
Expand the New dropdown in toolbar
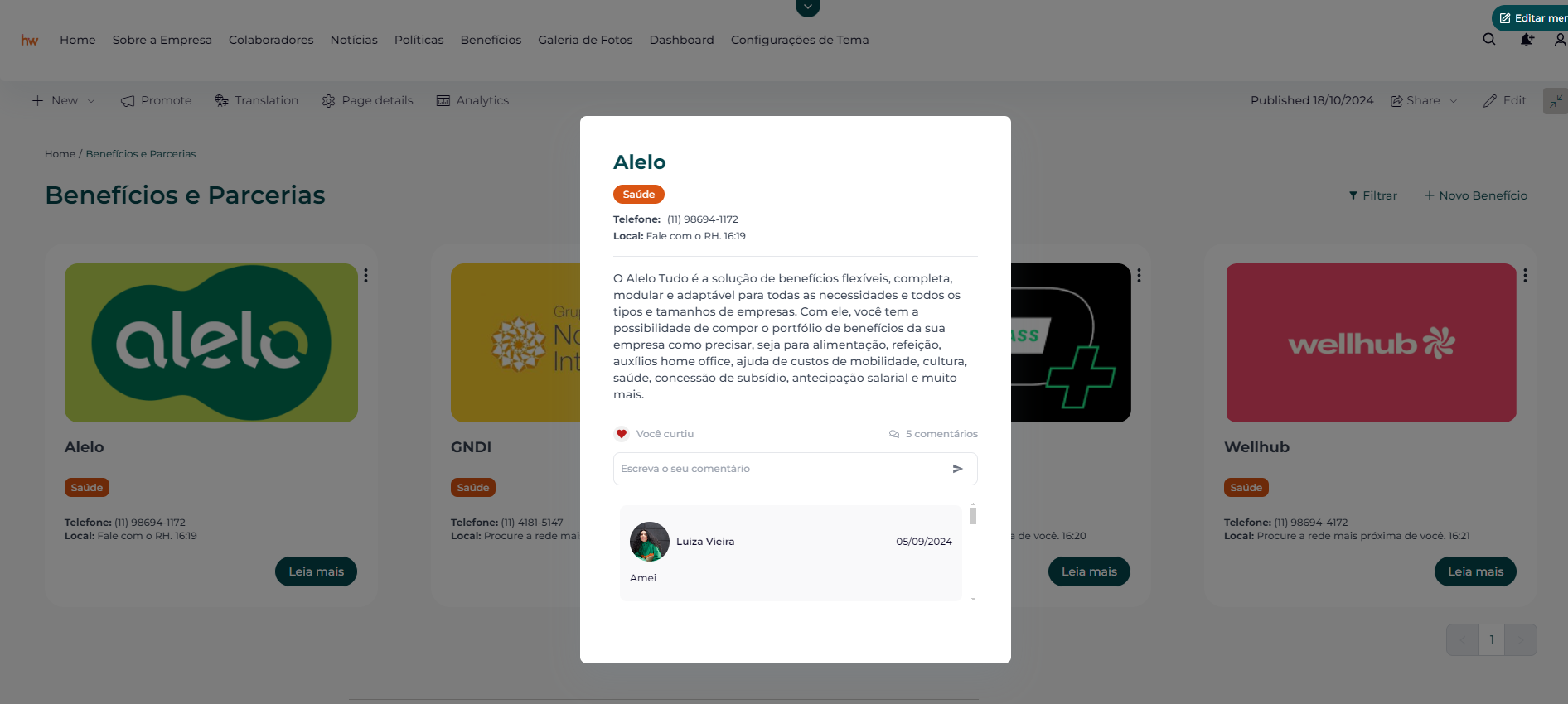click(x=65, y=101)
